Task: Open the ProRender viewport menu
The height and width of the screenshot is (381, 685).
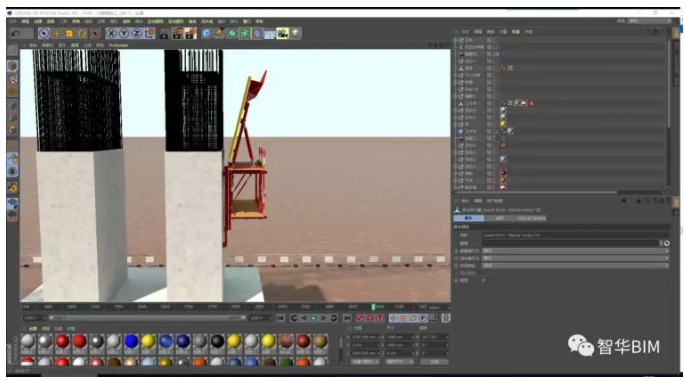Action: [118, 45]
